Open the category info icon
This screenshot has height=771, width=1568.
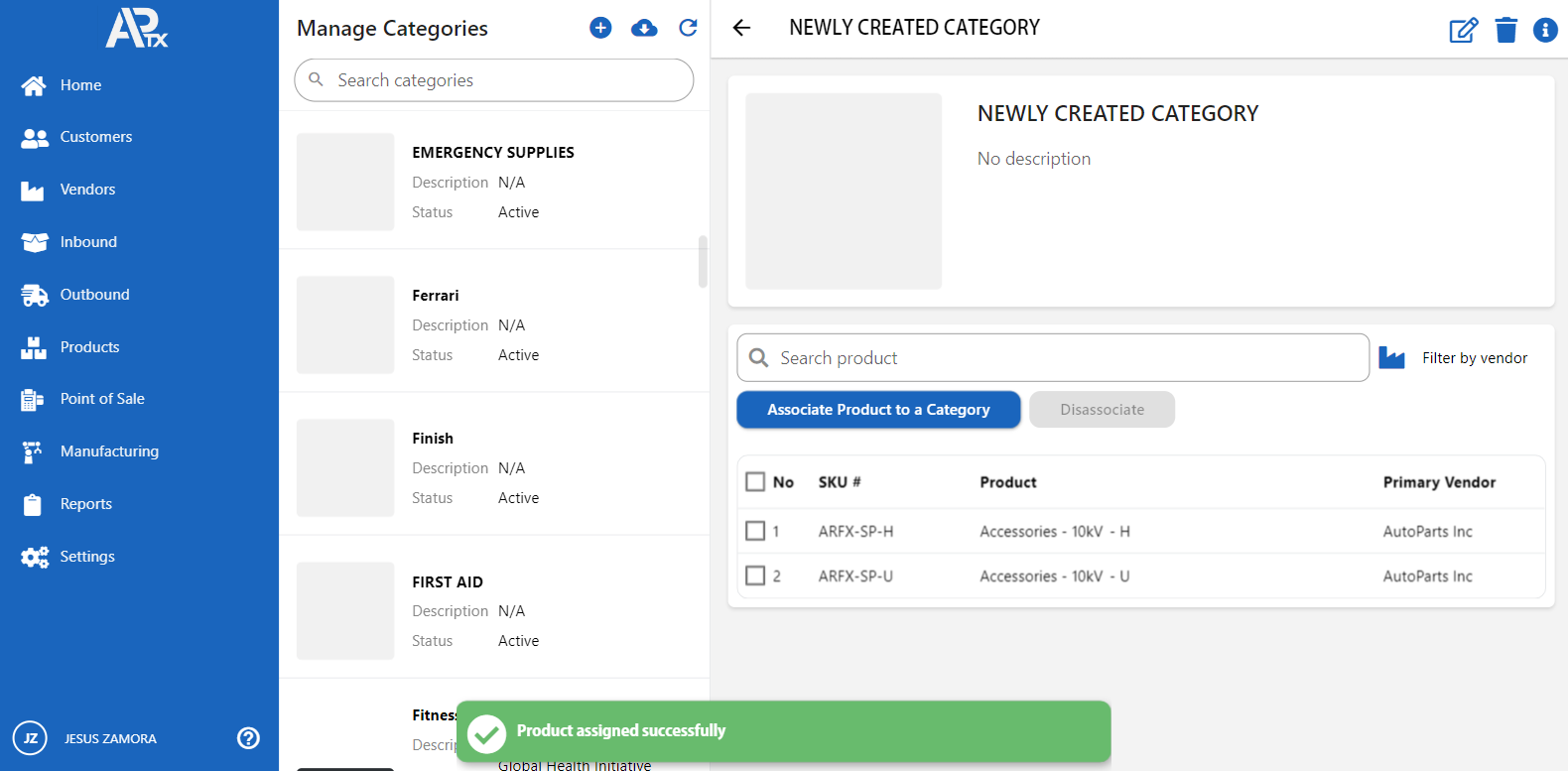pos(1545,31)
